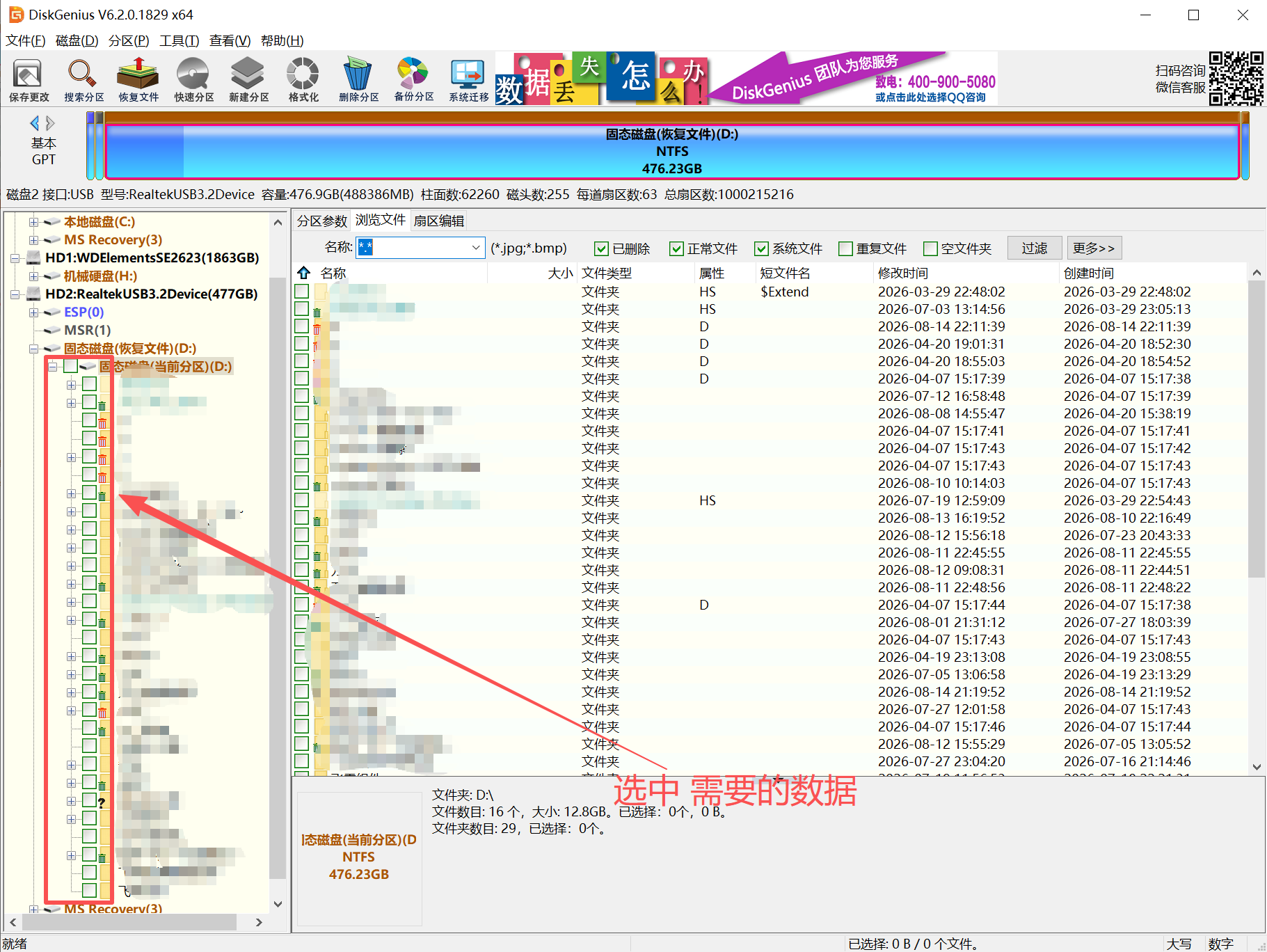The height and width of the screenshot is (952, 1267).
Task: Open the 文件(F) menu
Action: pos(26,40)
